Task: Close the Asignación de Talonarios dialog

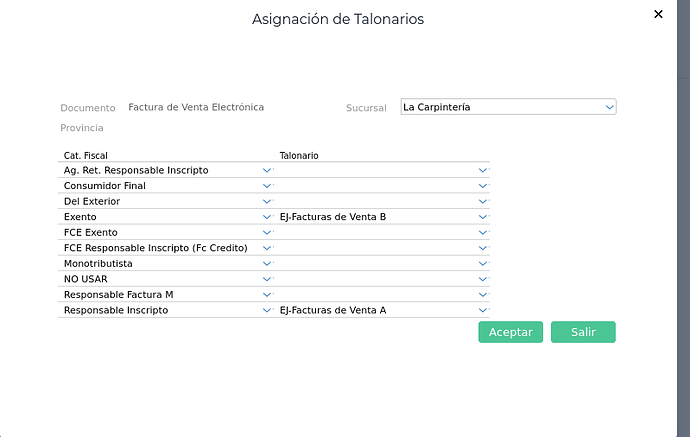Action: [657, 15]
